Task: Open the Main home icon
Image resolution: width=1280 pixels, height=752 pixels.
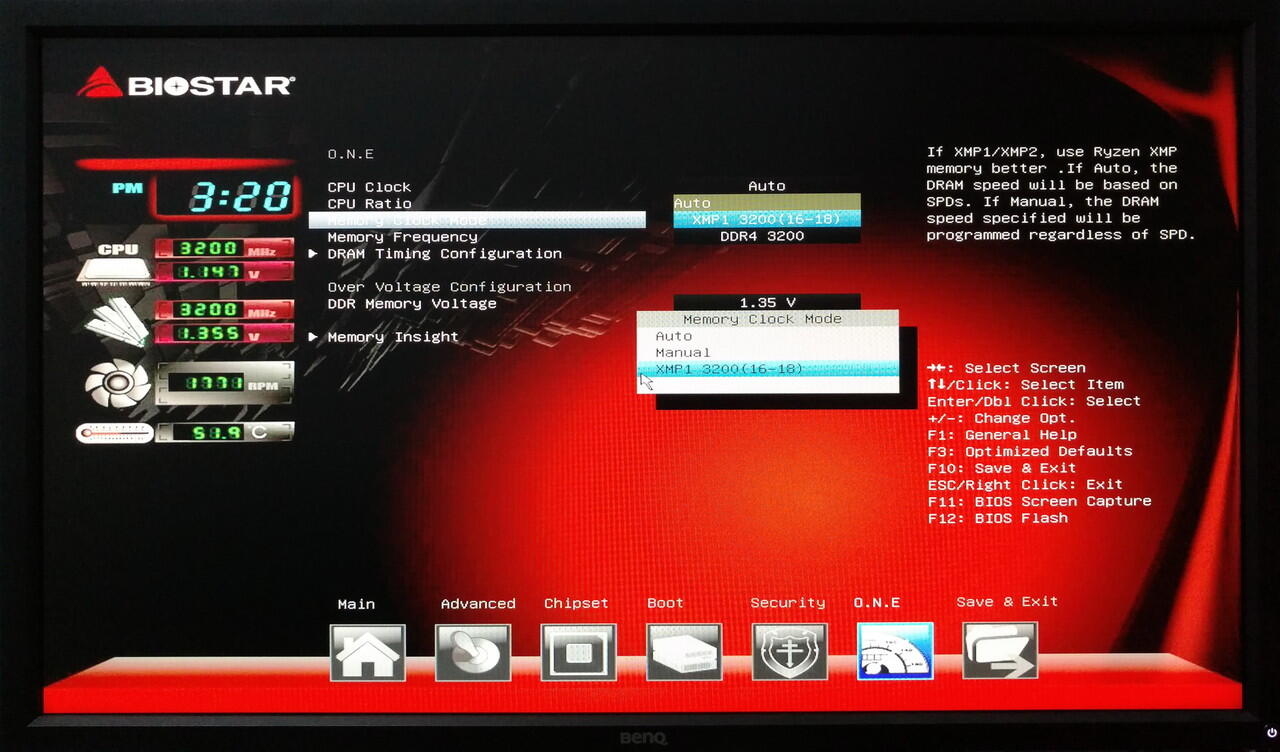Action: (x=368, y=652)
